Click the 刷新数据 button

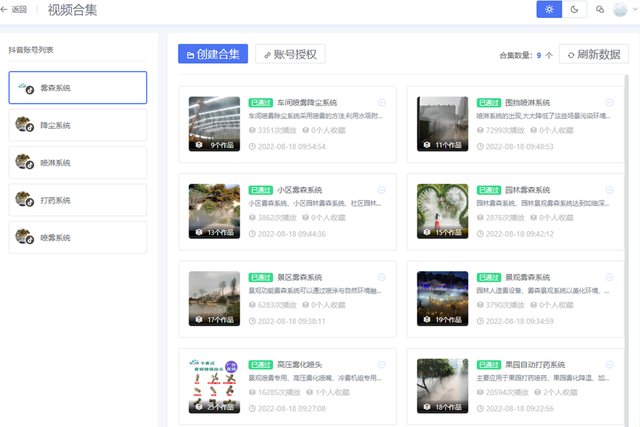tap(594, 54)
